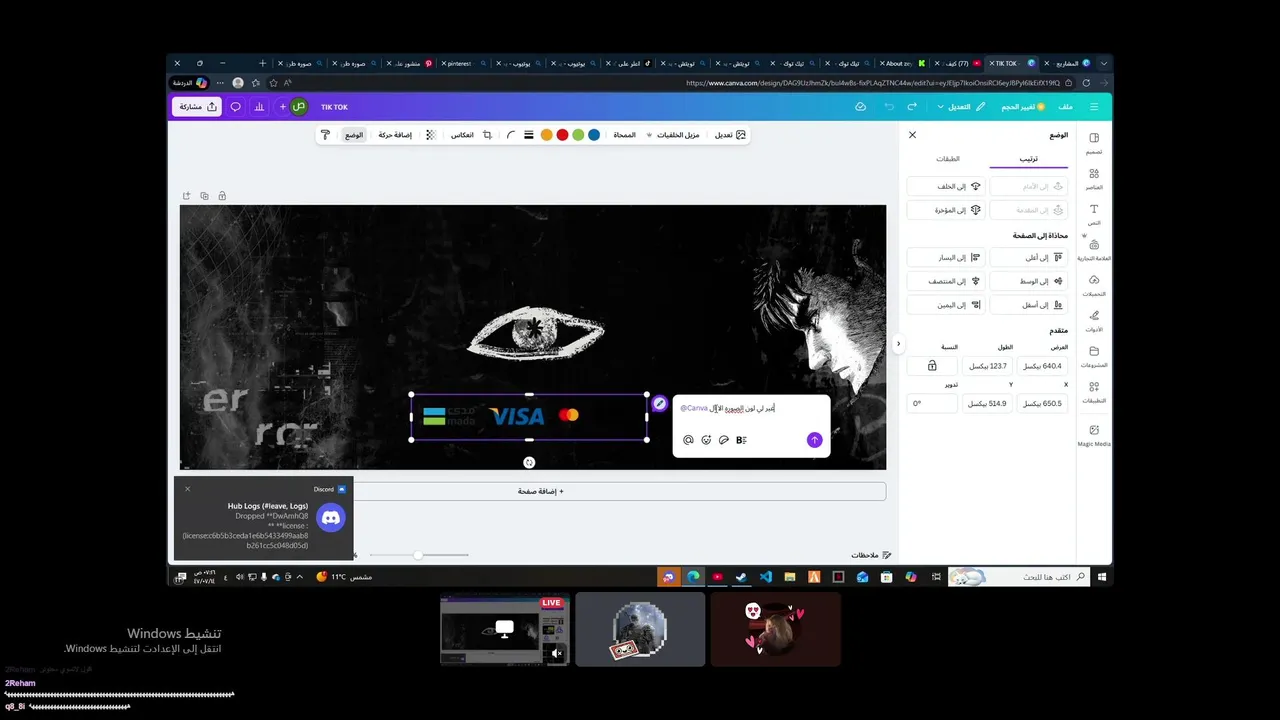Viewport: 1280px width, 720px height.
Task: Open the Elements (العناصر) sidebar panel
Action: (1094, 178)
